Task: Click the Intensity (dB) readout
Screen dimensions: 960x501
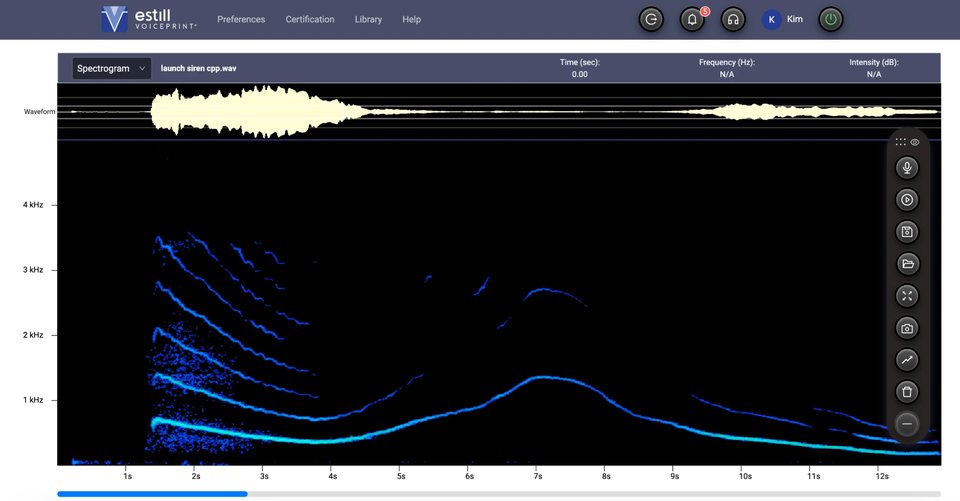Action: 874,68
